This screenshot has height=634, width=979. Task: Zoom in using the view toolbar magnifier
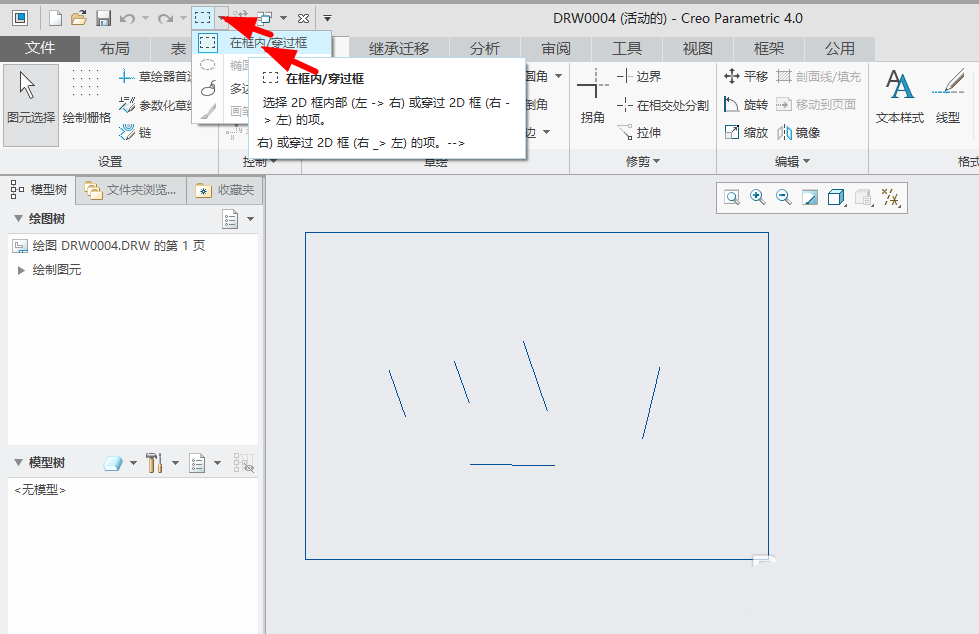pyautogui.click(x=758, y=198)
